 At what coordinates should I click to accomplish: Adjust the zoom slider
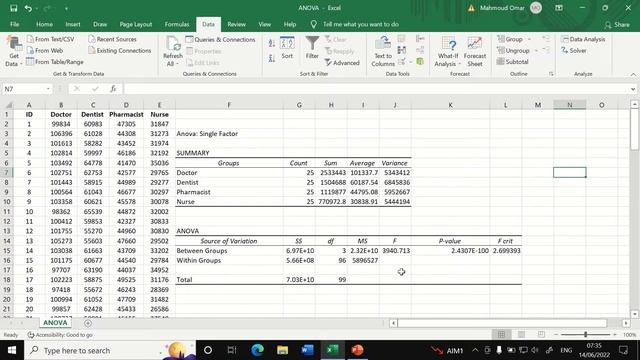[585, 334]
